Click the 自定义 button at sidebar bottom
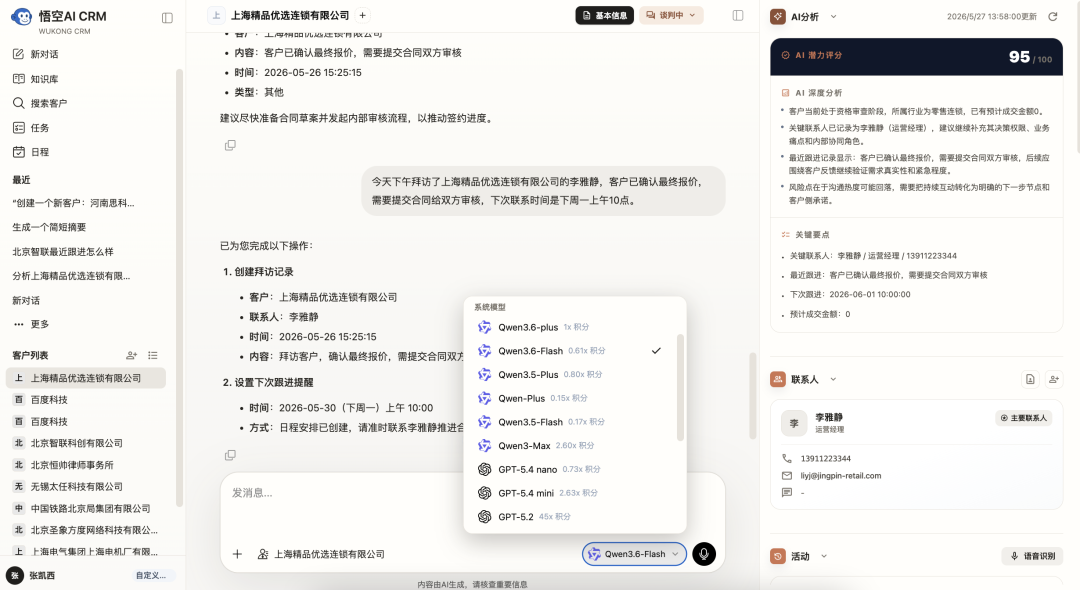Screen dimensions: 1080x590 (x=151, y=576)
